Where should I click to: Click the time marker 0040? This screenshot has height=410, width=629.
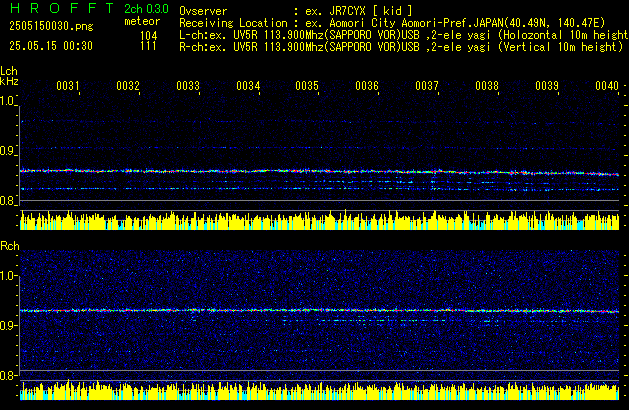pos(607,86)
